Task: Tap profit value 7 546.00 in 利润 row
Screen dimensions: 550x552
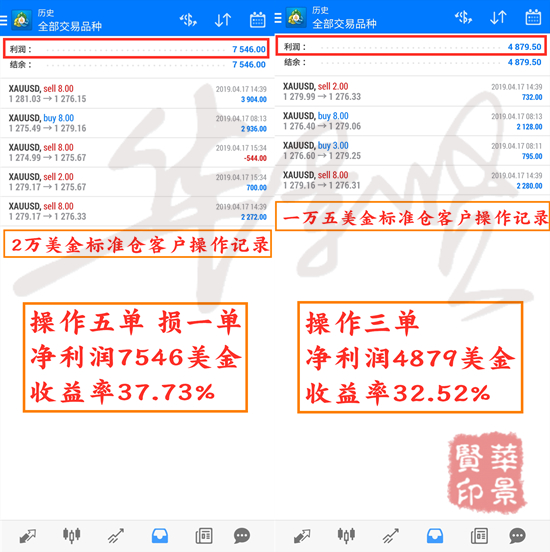Action: coord(249,49)
